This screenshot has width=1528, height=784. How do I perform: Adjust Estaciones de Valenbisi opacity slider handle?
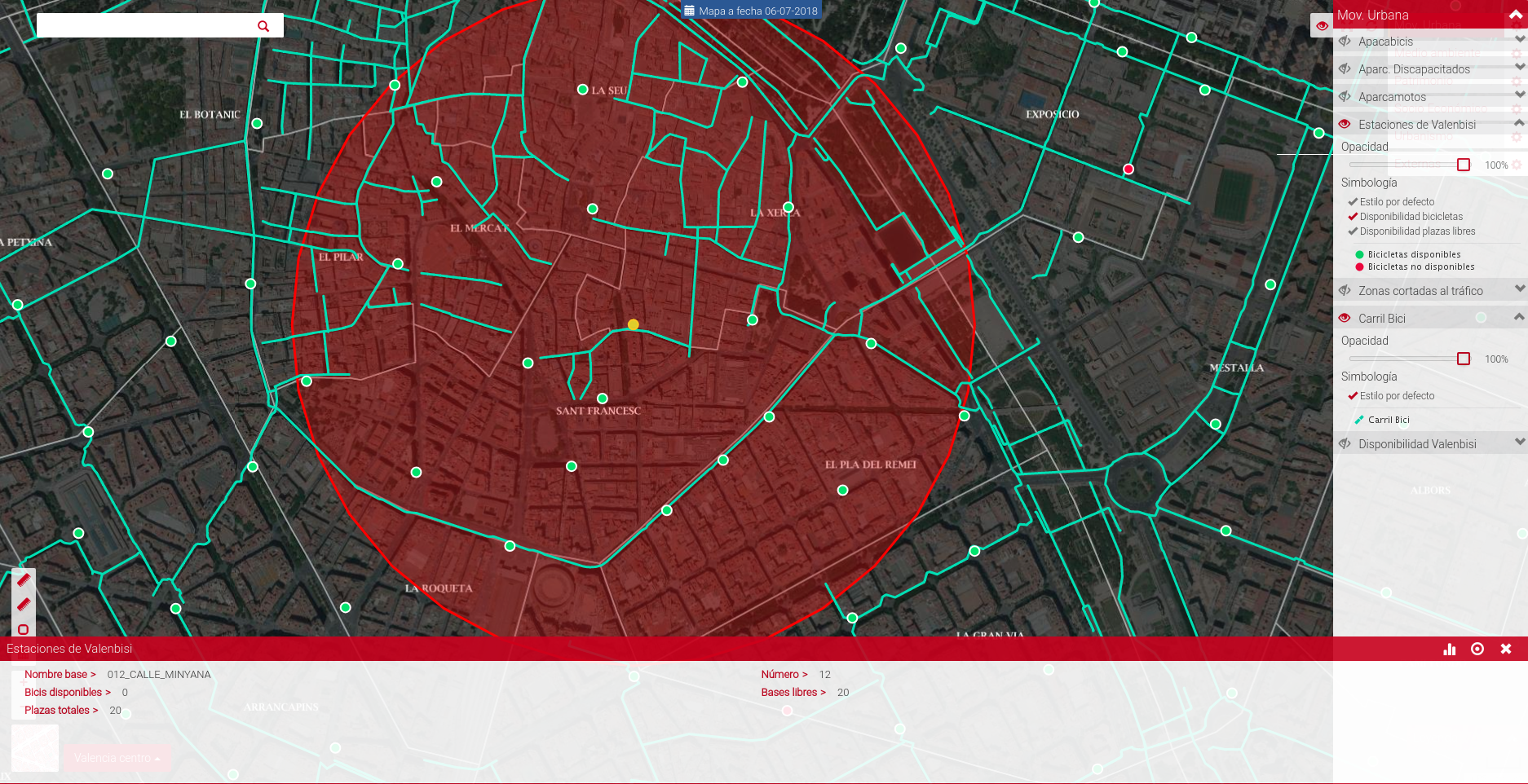pyautogui.click(x=1464, y=165)
